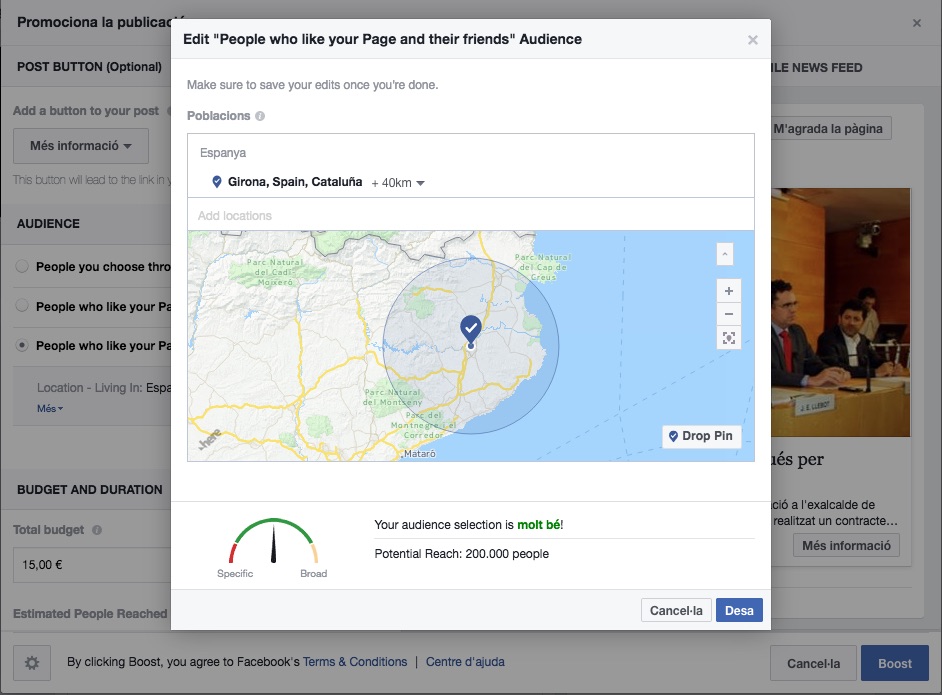This screenshot has width=942, height=695.
Task: Click the Girona, Spain, Cataluña location
Action: tap(295, 181)
